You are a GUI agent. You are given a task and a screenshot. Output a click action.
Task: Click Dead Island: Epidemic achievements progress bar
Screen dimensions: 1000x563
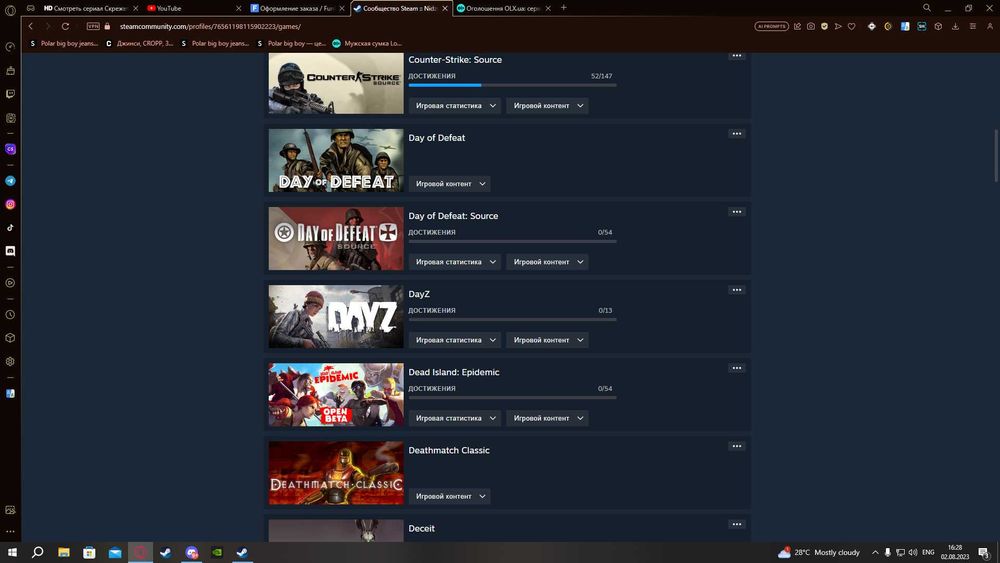(x=512, y=397)
